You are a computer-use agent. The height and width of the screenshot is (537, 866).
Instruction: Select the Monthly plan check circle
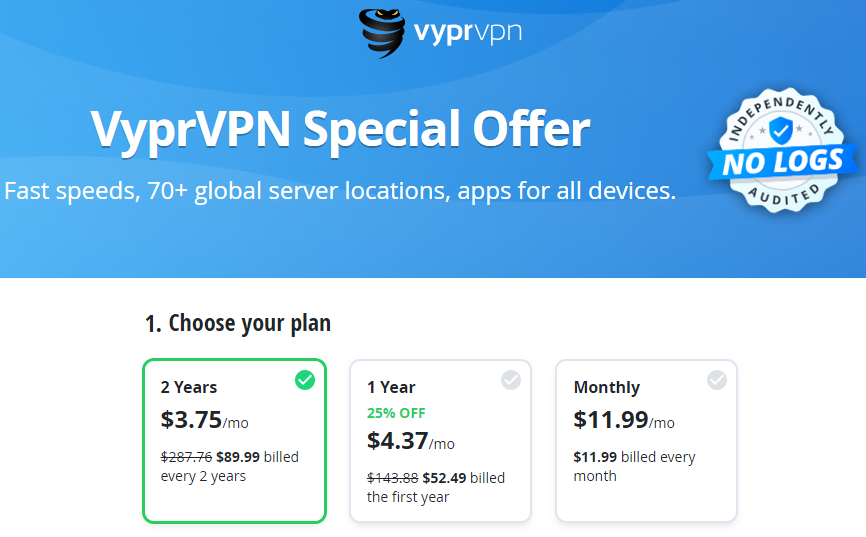coord(717,380)
